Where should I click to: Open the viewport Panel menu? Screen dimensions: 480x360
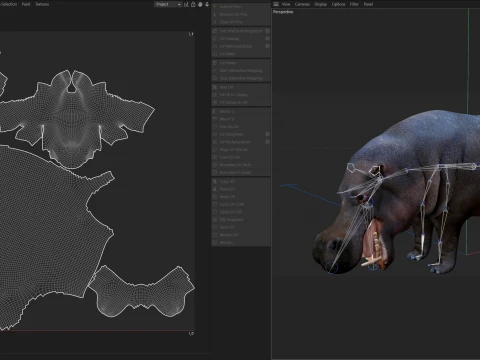point(368,4)
